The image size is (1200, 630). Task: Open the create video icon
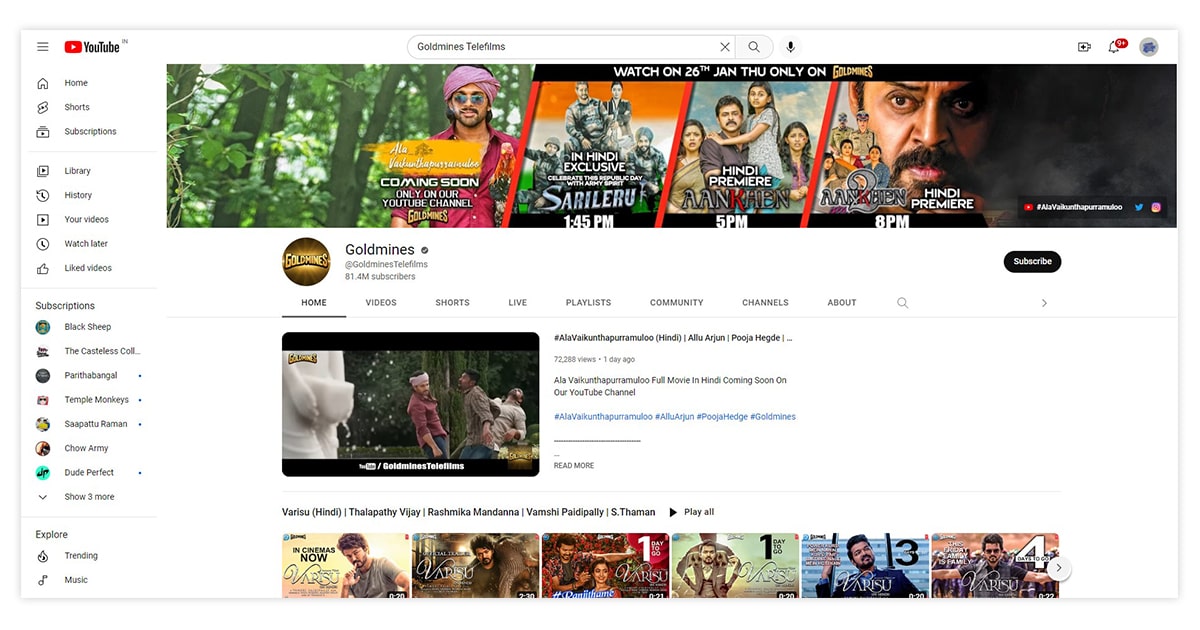coord(1084,47)
